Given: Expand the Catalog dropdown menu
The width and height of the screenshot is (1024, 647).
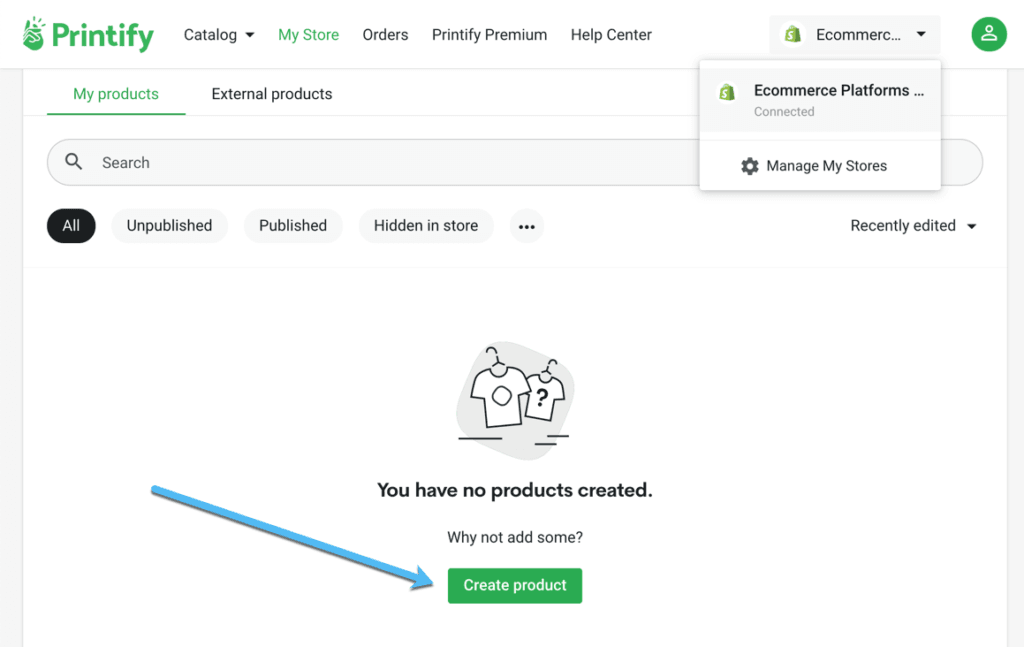Looking at the screenshot, I should pyautogui.click(x=218, y=35).
